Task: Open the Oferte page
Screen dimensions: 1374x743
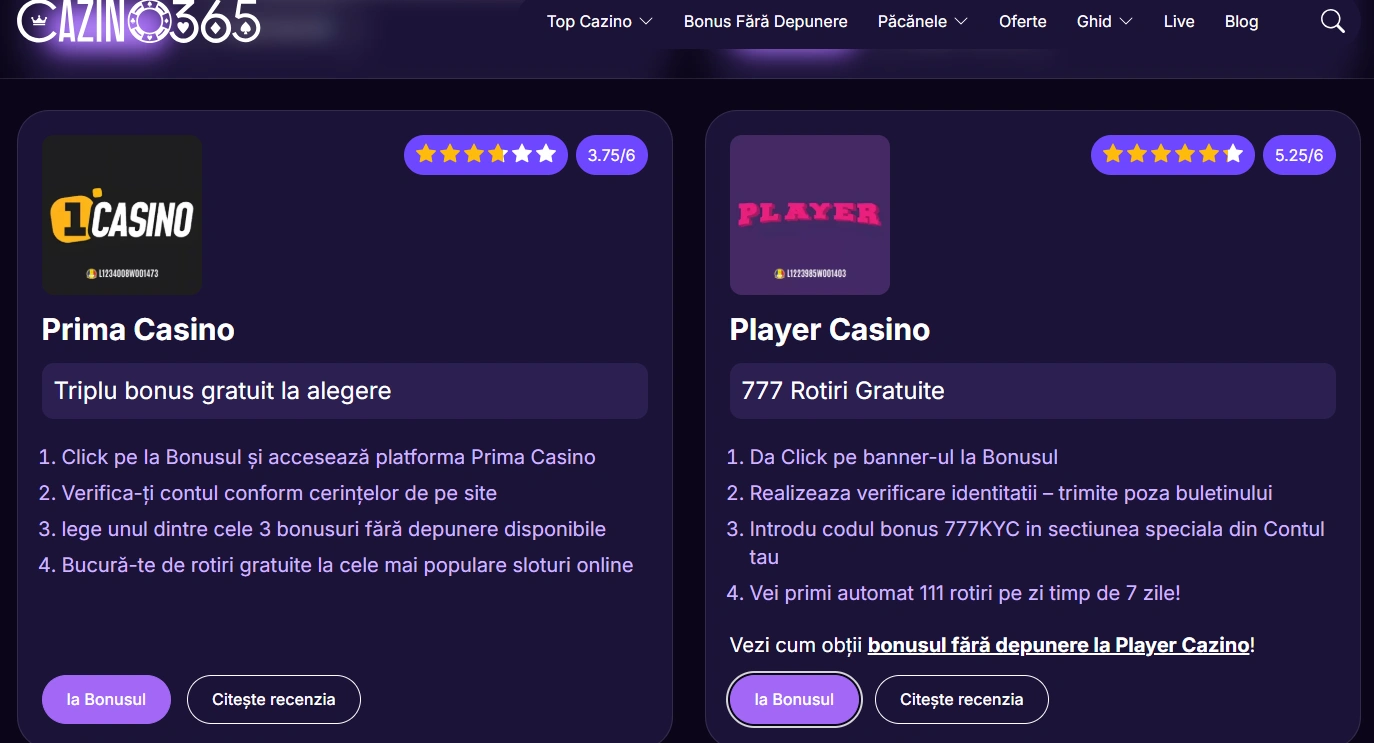Action: click(x=1023, y=21)
